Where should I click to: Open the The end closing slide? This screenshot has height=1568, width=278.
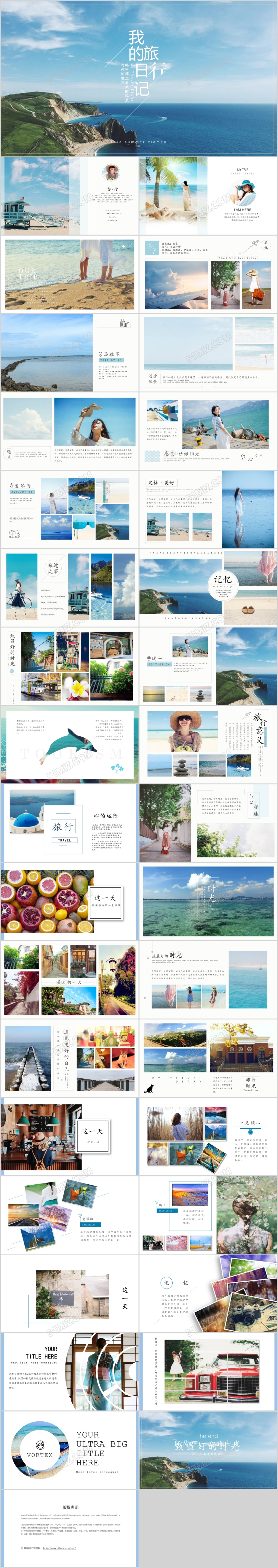click(208, 1450)
